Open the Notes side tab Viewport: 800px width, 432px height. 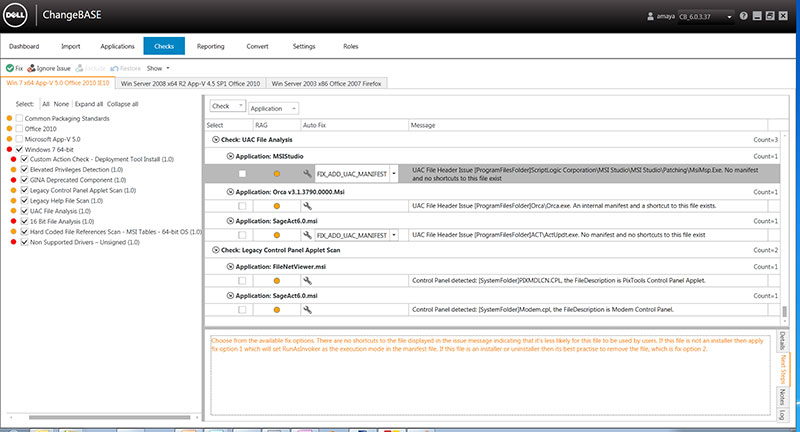pyautogui.click(x=782, y=396)
